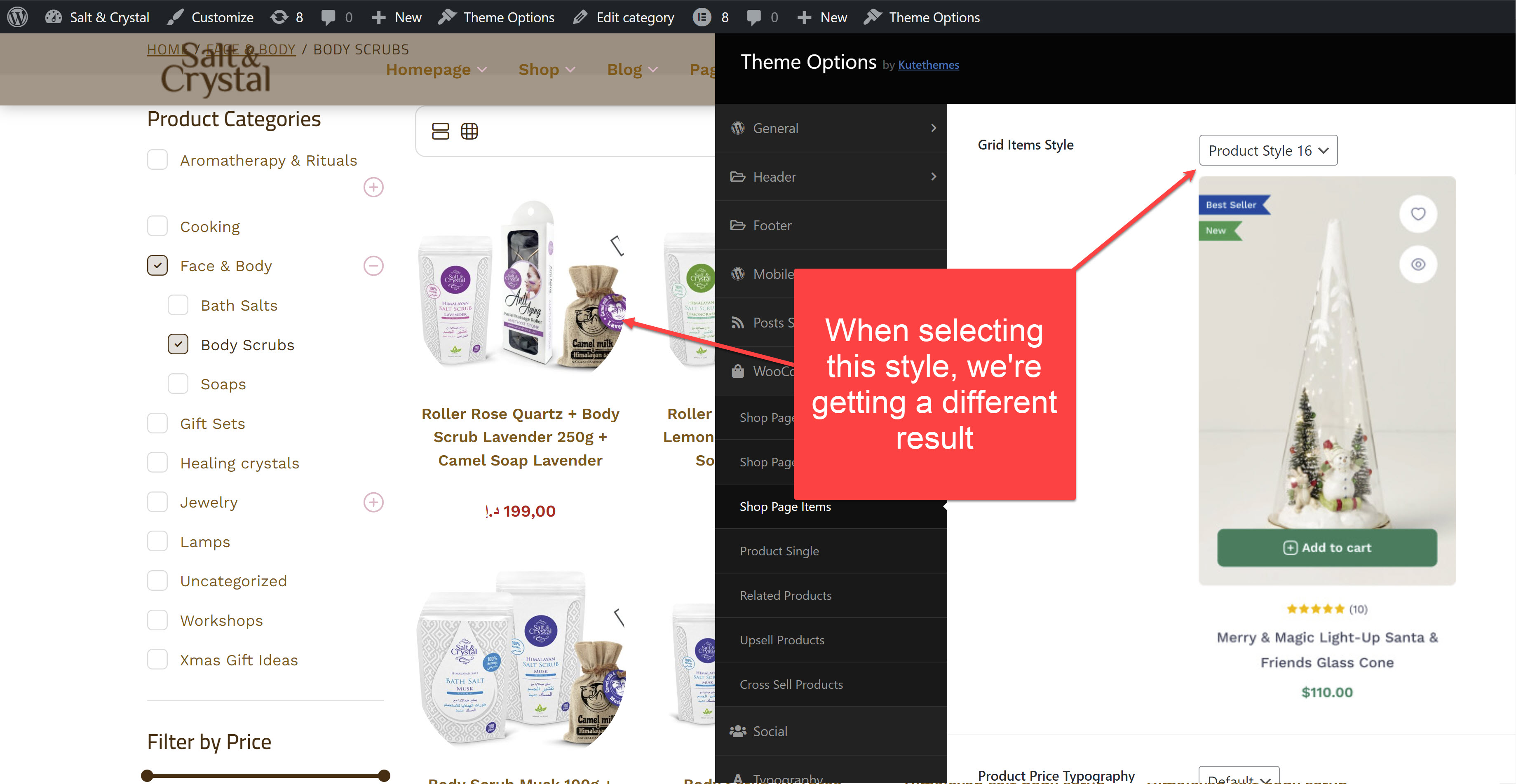Click the second plus New icon

(x=804, y=17)
